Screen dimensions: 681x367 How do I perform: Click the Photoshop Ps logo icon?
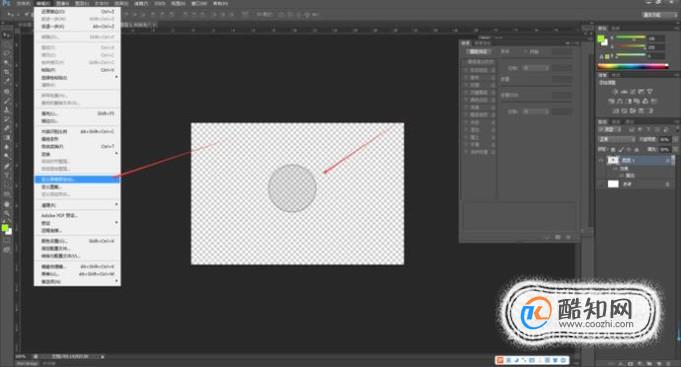(x=6, y=3)
